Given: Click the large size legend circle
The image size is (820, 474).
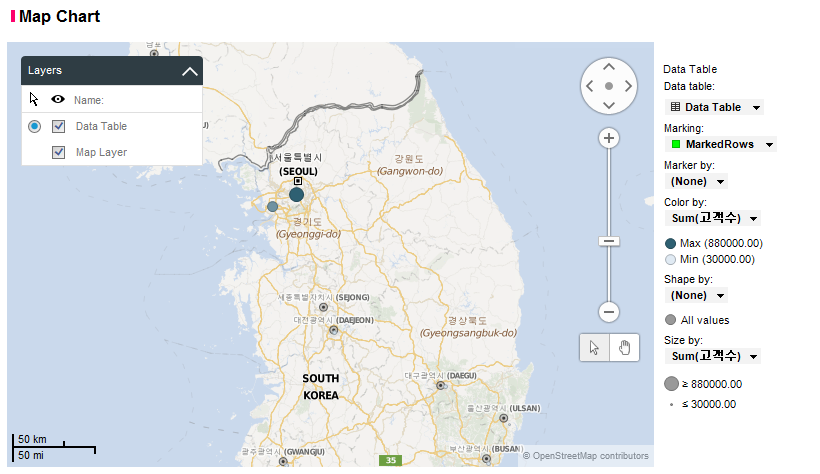Looking at the screenshot, I should [x=671, y=383].
